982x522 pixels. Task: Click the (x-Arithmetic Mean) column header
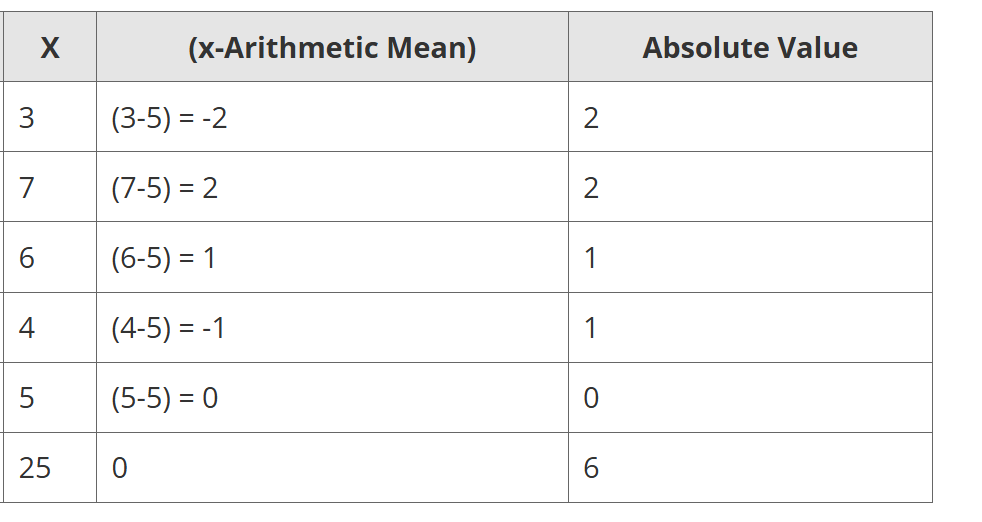pos(332,47)
